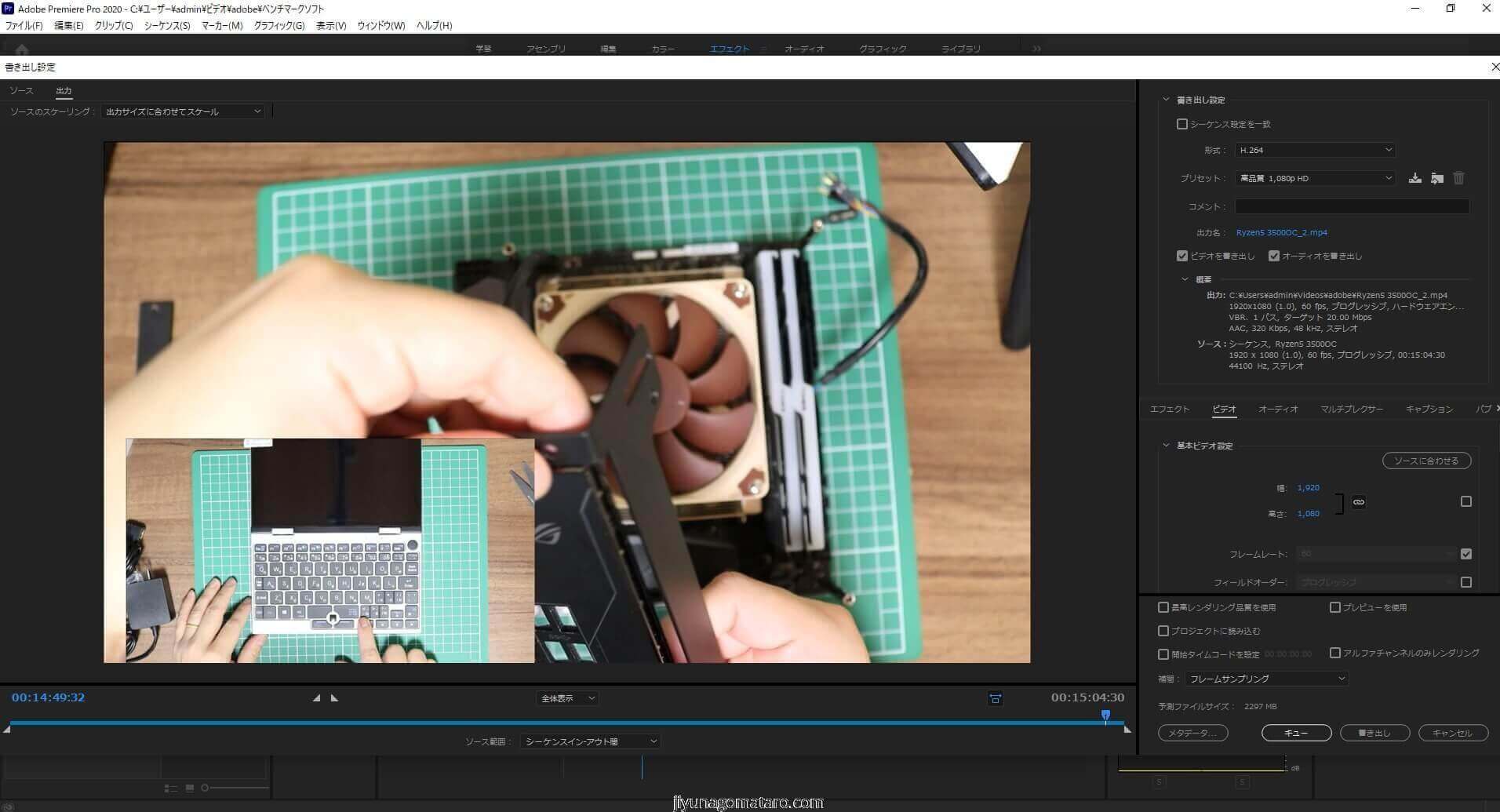
Task: Click the save preset icon
Action: coord(1414,178)
